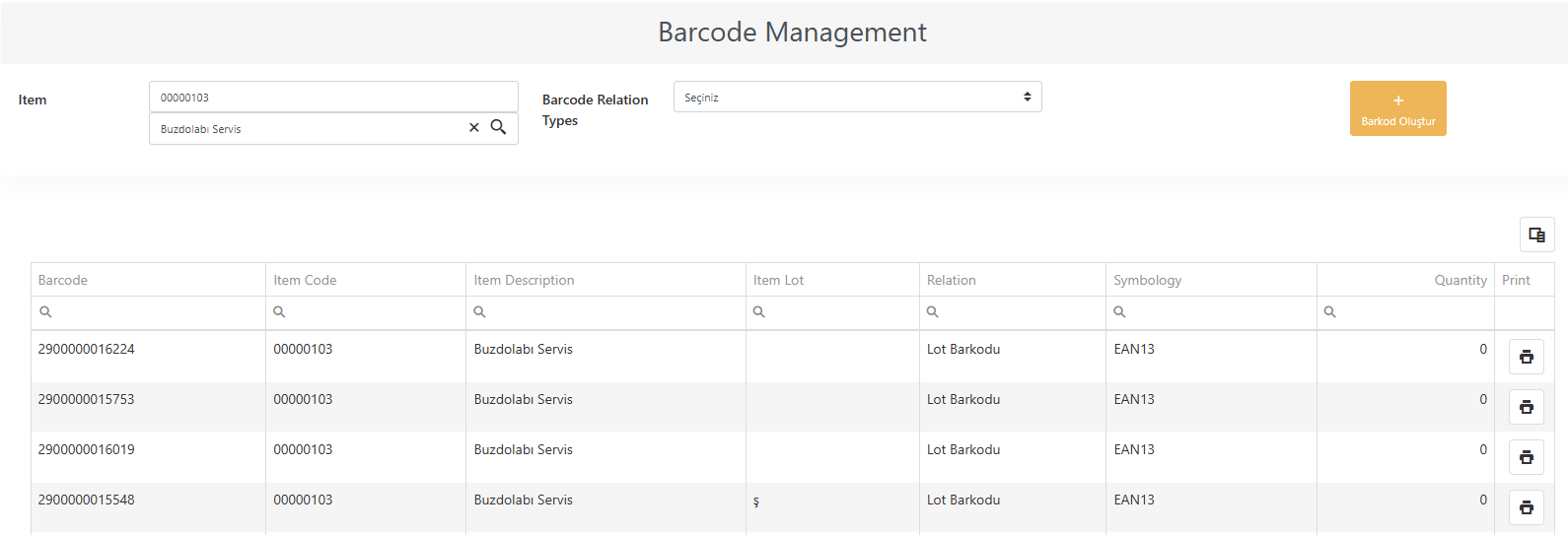
Task: Click the Barkod Oluştur button
Action: coord(1397,108)
